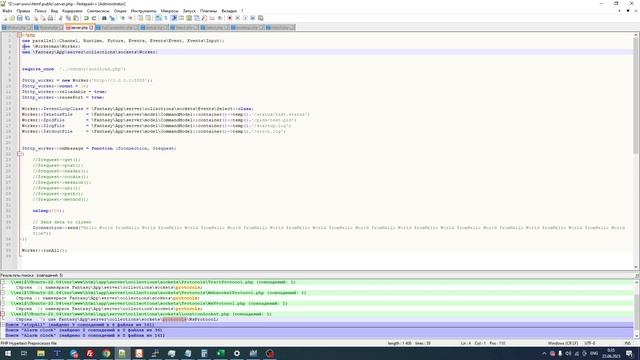Screen dimensions: 640x360
Task: Open the Опции menu
Action: click(120, 11)
